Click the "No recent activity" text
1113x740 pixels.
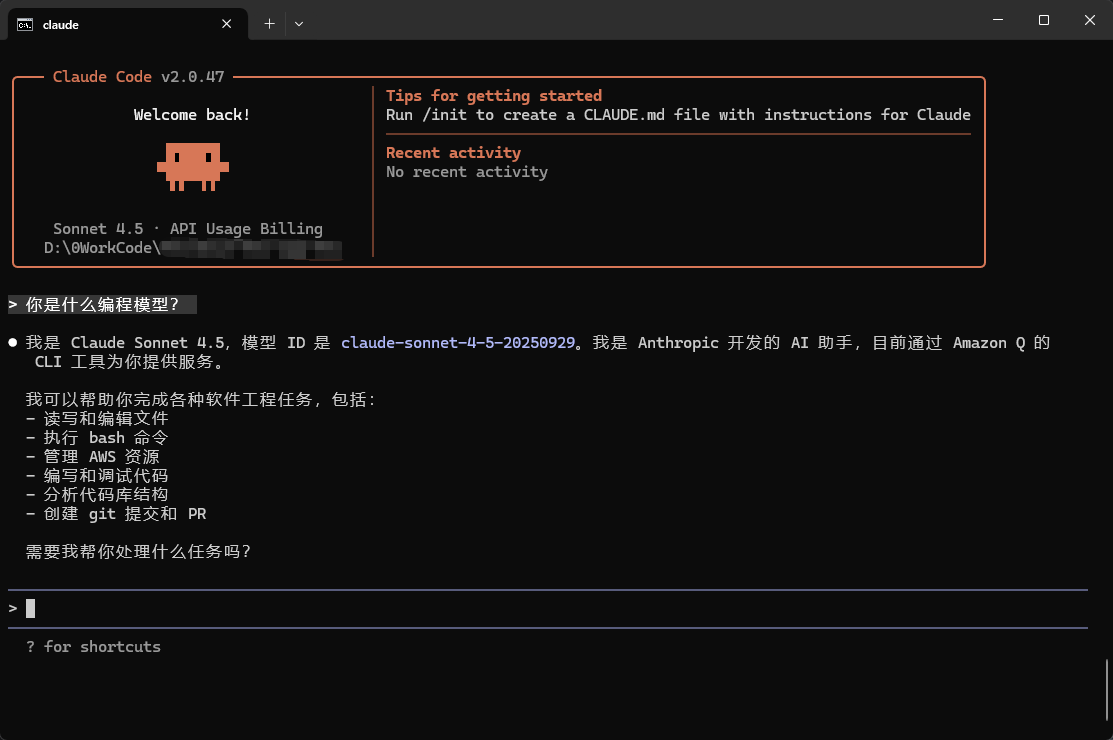point(467,172)
